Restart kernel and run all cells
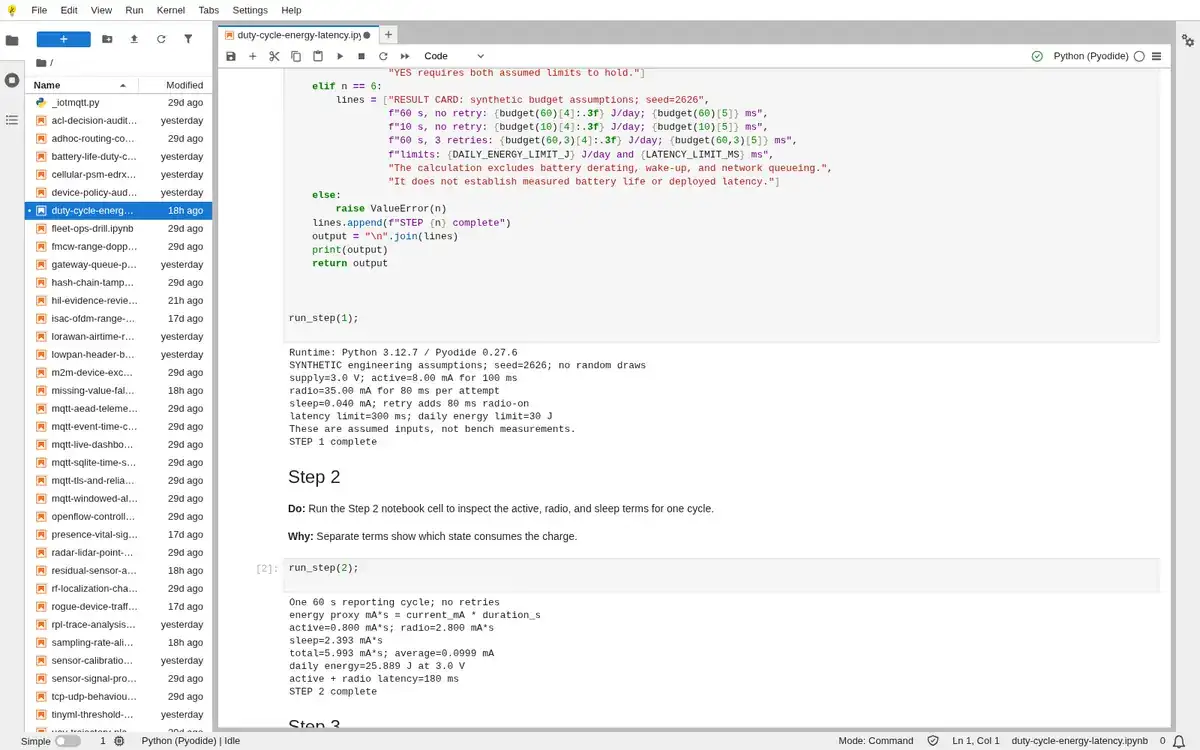The width and height of the screenshot is (1200, 750). pyautogui.click(x=405, y=56)
